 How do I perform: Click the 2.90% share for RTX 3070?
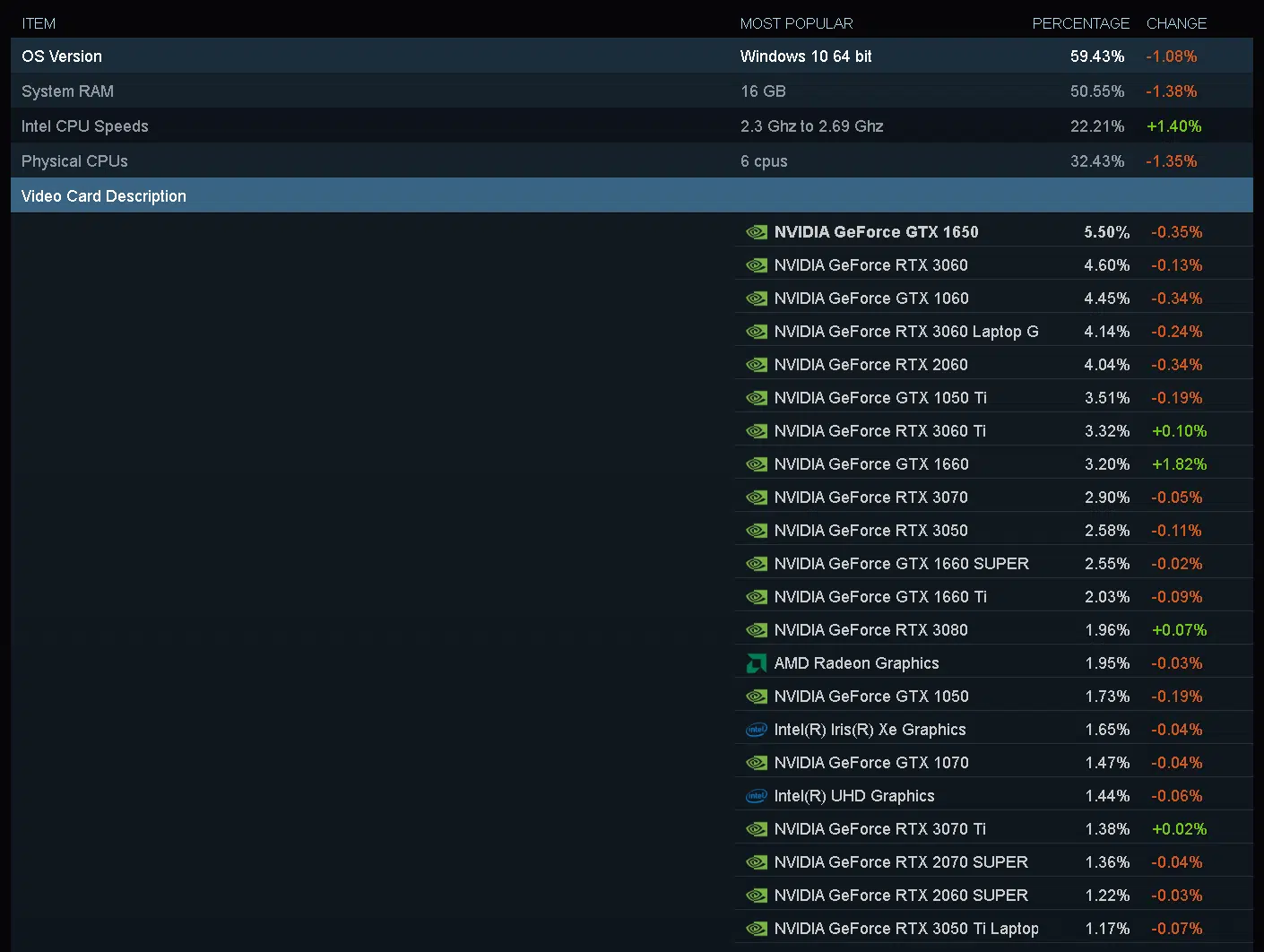1107,498
